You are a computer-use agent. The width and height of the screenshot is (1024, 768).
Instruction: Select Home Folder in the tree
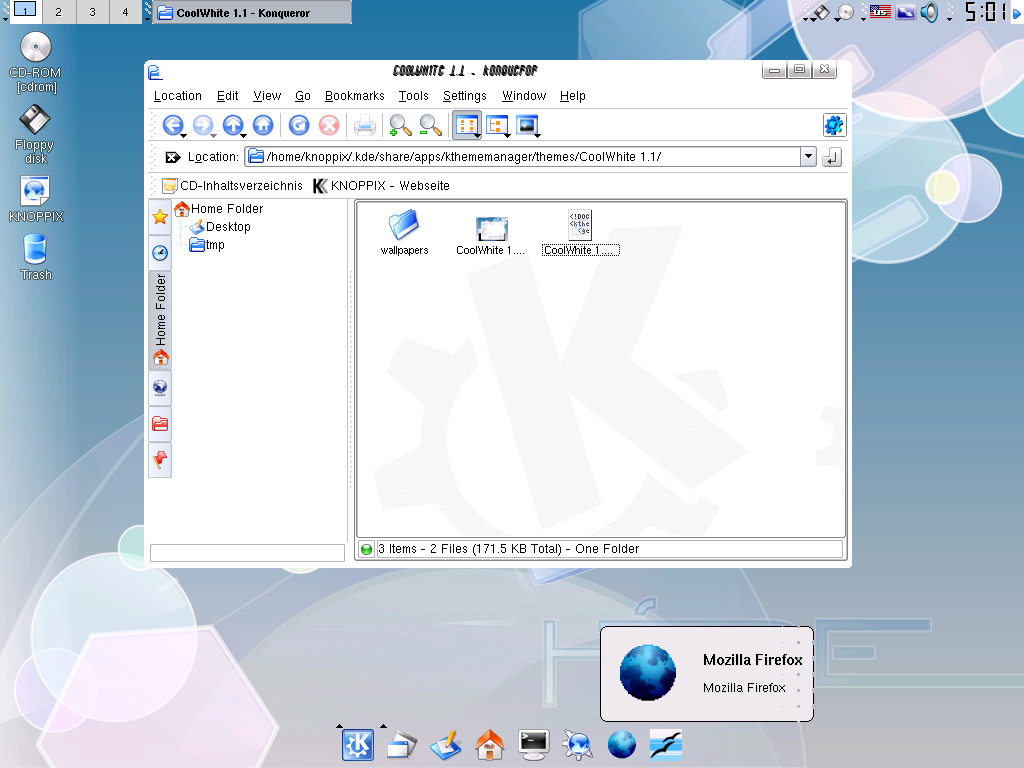click(x=219, y=208)
